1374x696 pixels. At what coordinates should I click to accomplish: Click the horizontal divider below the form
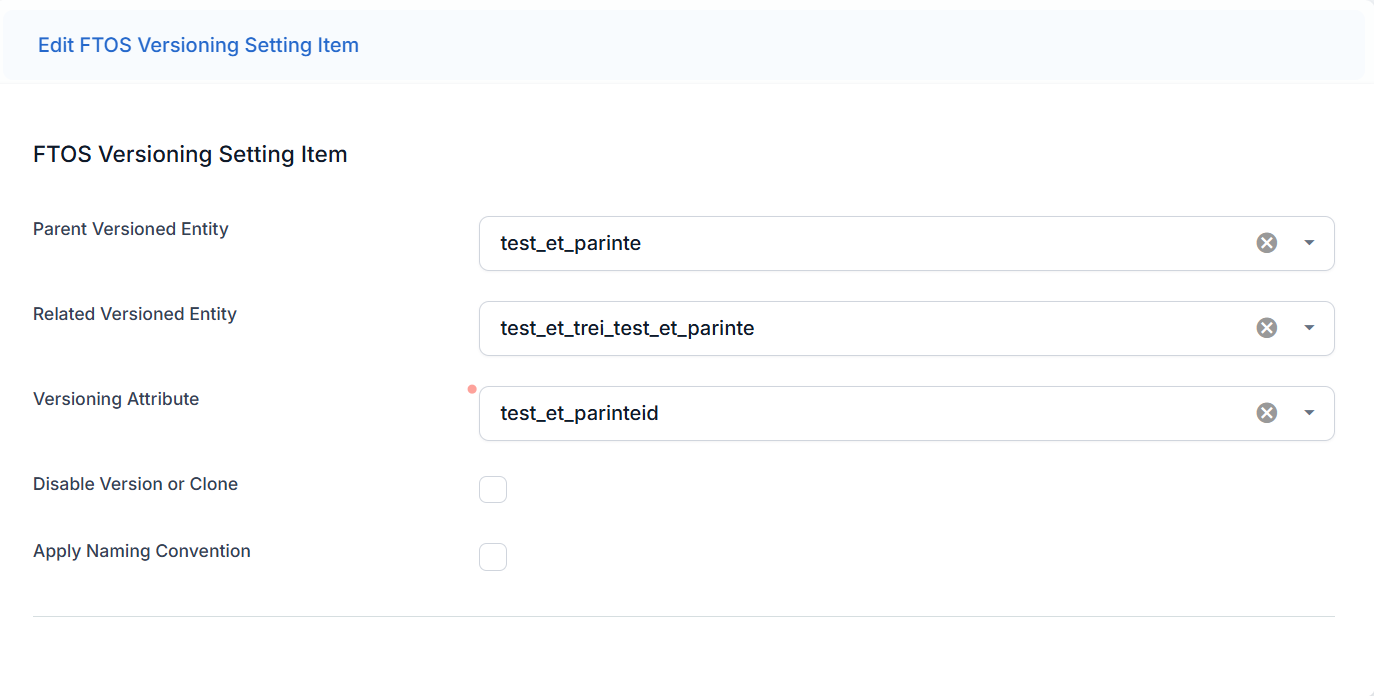pyautogui.click(x=683, y=616)
